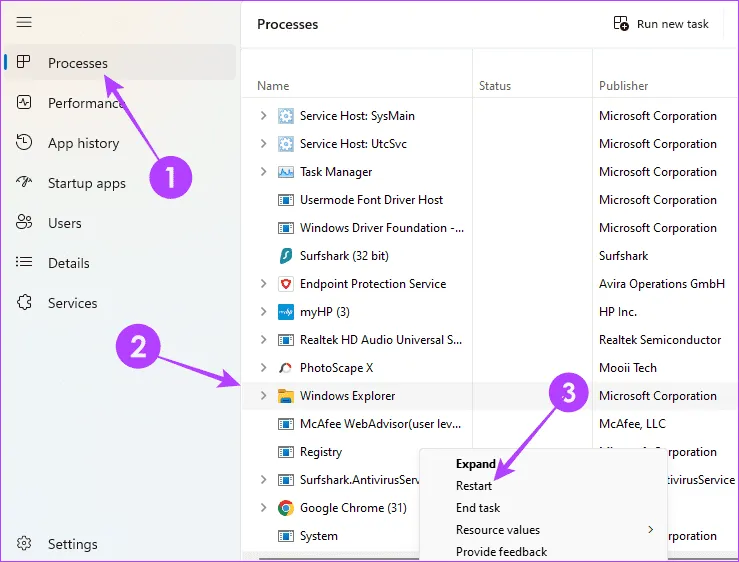Expand the Google Chrome (31) group

coord(263,508)
